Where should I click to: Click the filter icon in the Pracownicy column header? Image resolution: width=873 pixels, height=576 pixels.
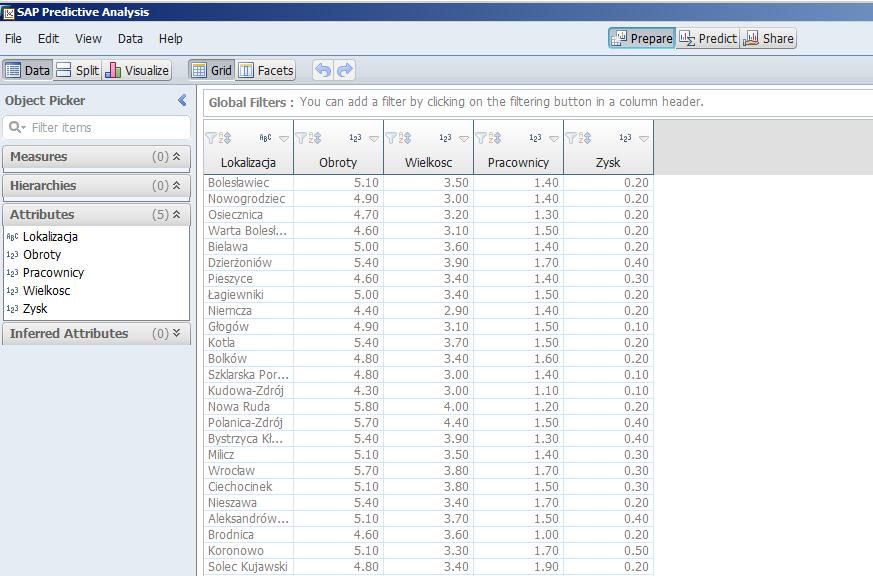tap(482, 138)
